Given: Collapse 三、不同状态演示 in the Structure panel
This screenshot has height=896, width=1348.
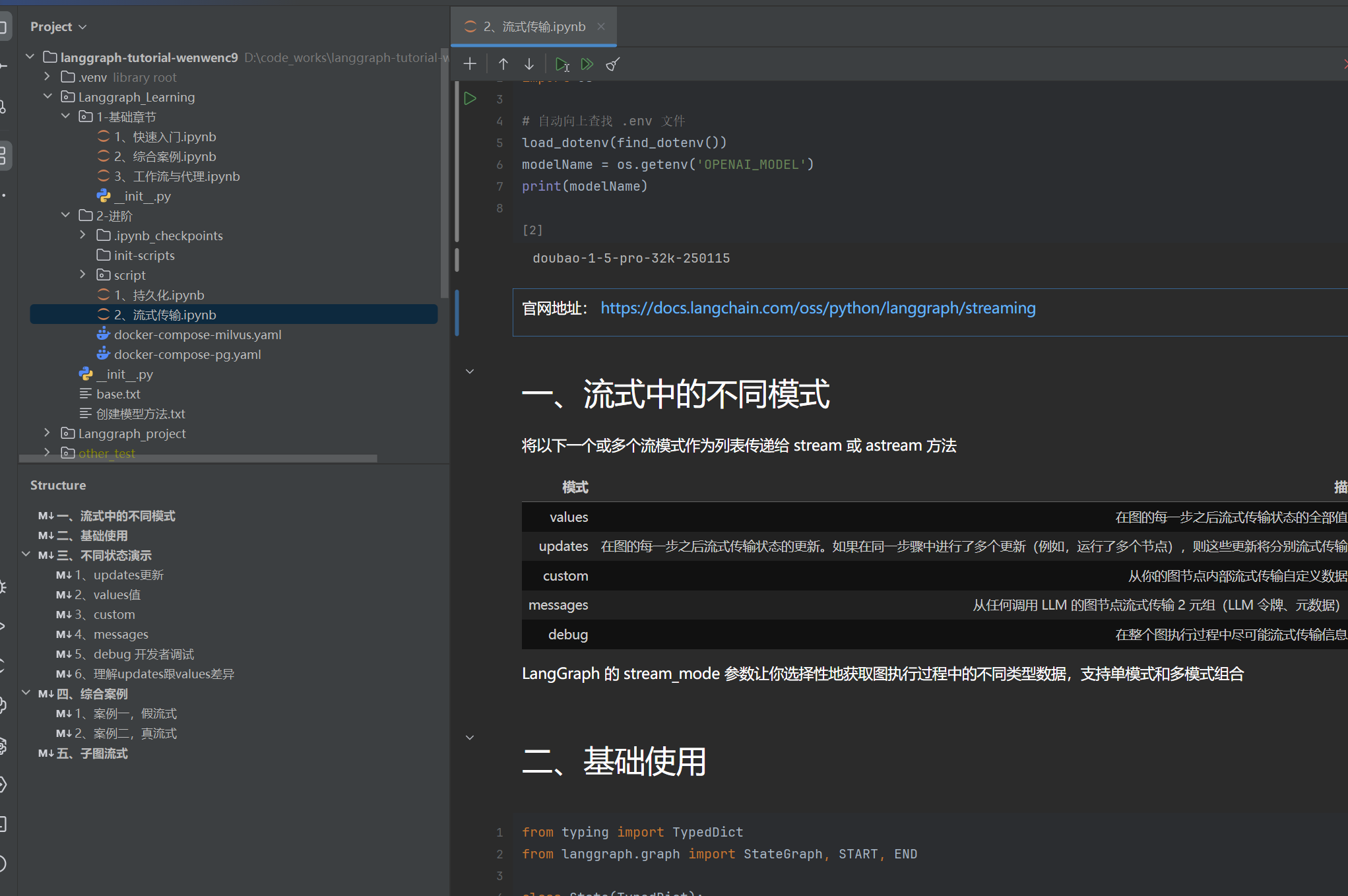Looking at the screenshot, I should click(x=26, y=554).
